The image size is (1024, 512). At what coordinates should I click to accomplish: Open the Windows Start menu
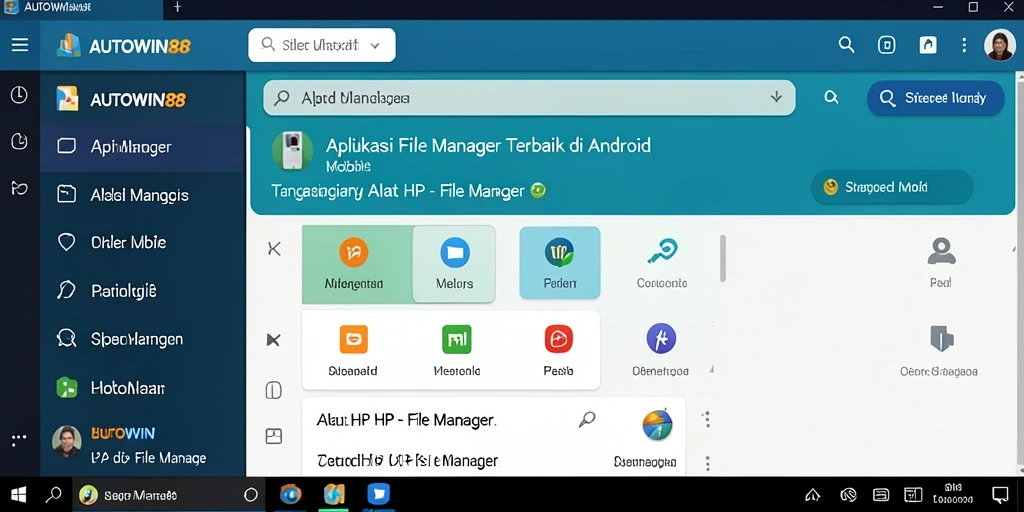point(18,495)
